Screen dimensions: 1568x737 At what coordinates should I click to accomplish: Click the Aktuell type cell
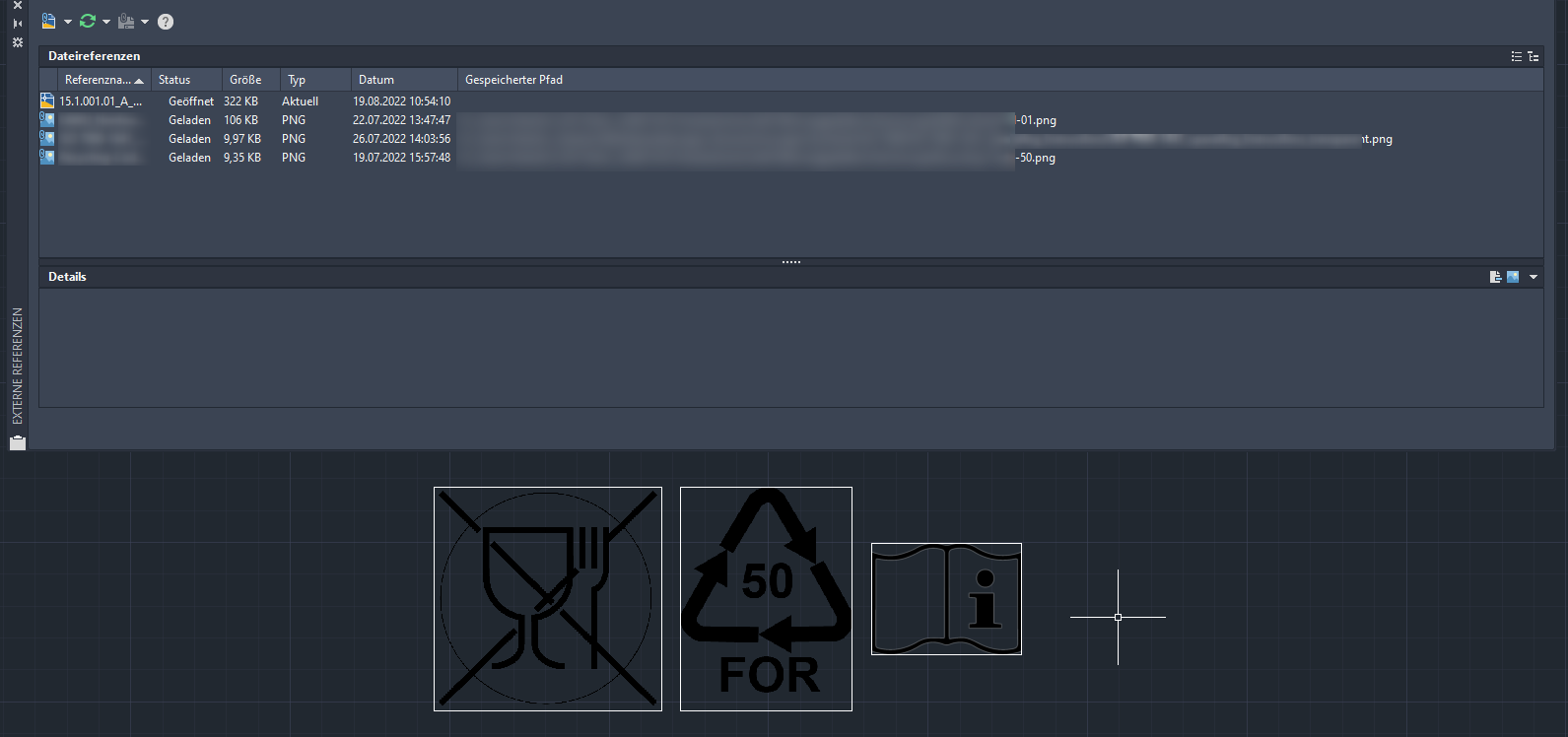click(x=300, y=101)
